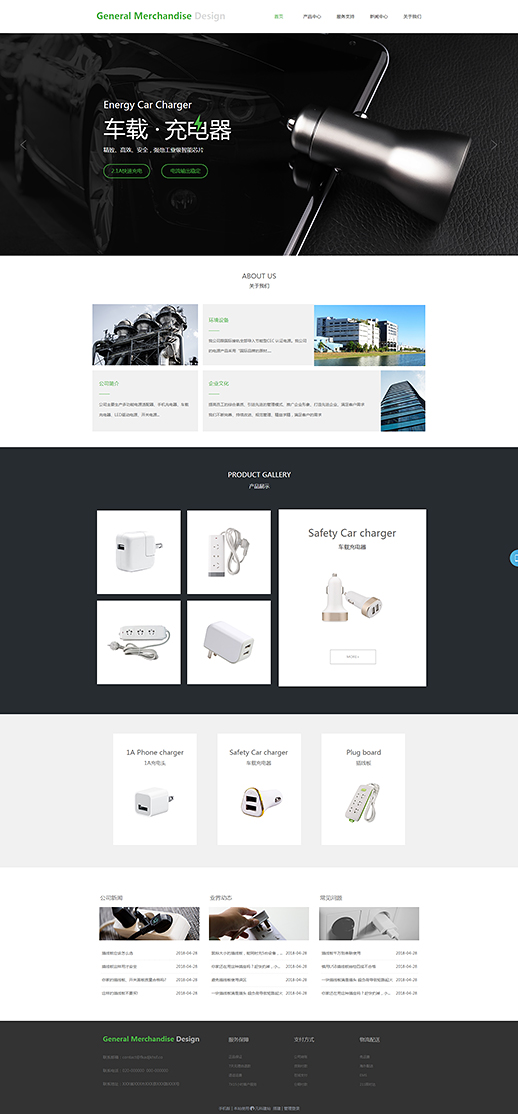
Task: Click the 2.1A fast charging pill button
Action: tap(127, 171)
